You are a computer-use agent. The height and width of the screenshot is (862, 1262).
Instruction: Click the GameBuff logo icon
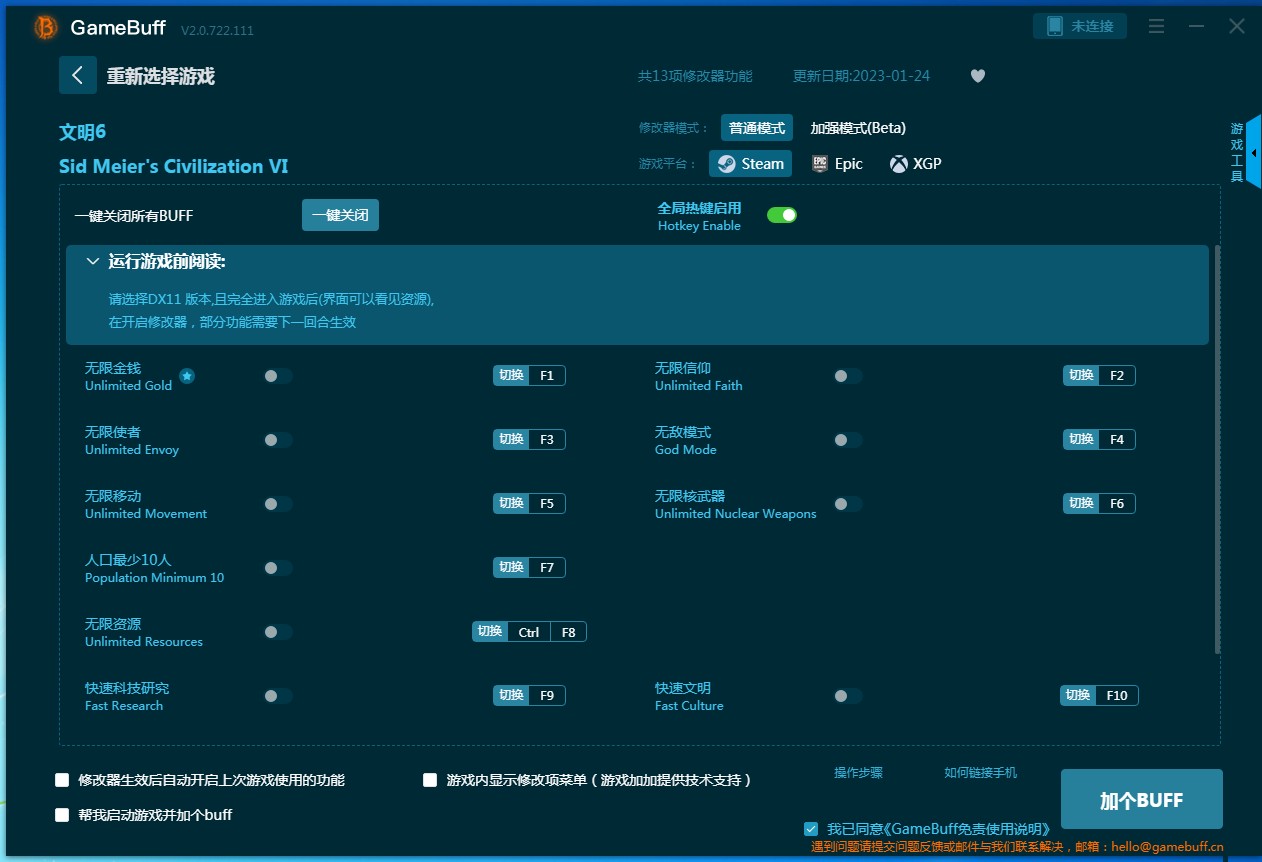coord(46,28)
